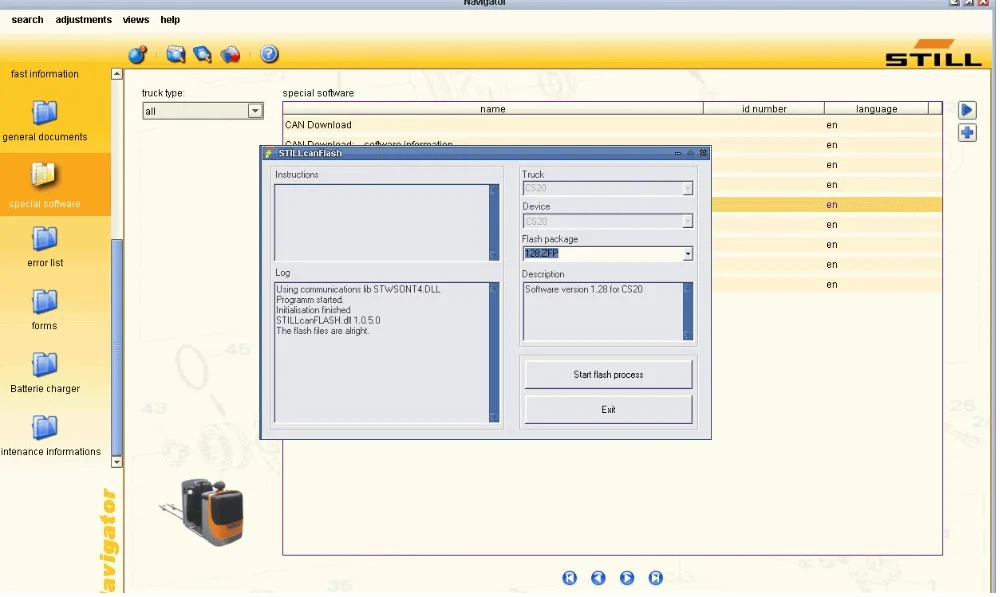Click the Description scrollbar
Image resolution: width=1000 pixels, height=597 pixels.
(688, 311)
